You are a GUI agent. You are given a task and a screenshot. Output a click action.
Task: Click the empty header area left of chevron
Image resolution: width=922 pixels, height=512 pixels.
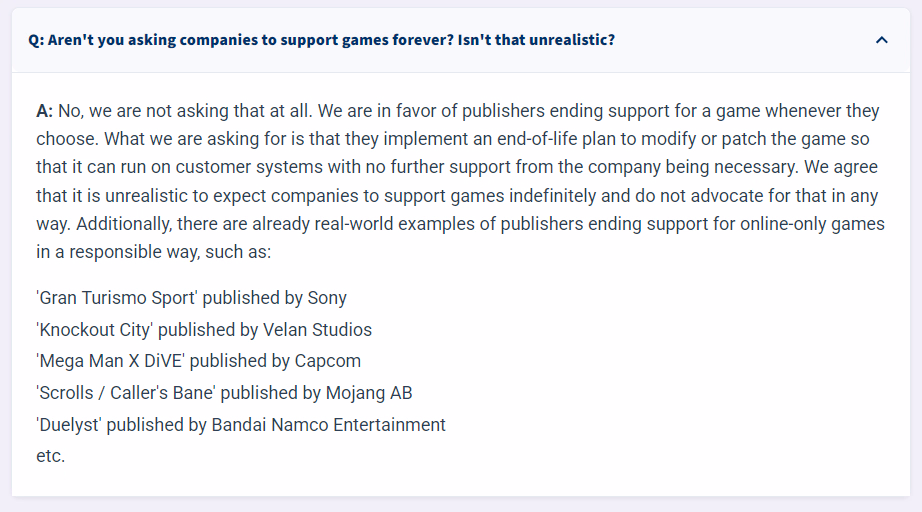(744, 40)
